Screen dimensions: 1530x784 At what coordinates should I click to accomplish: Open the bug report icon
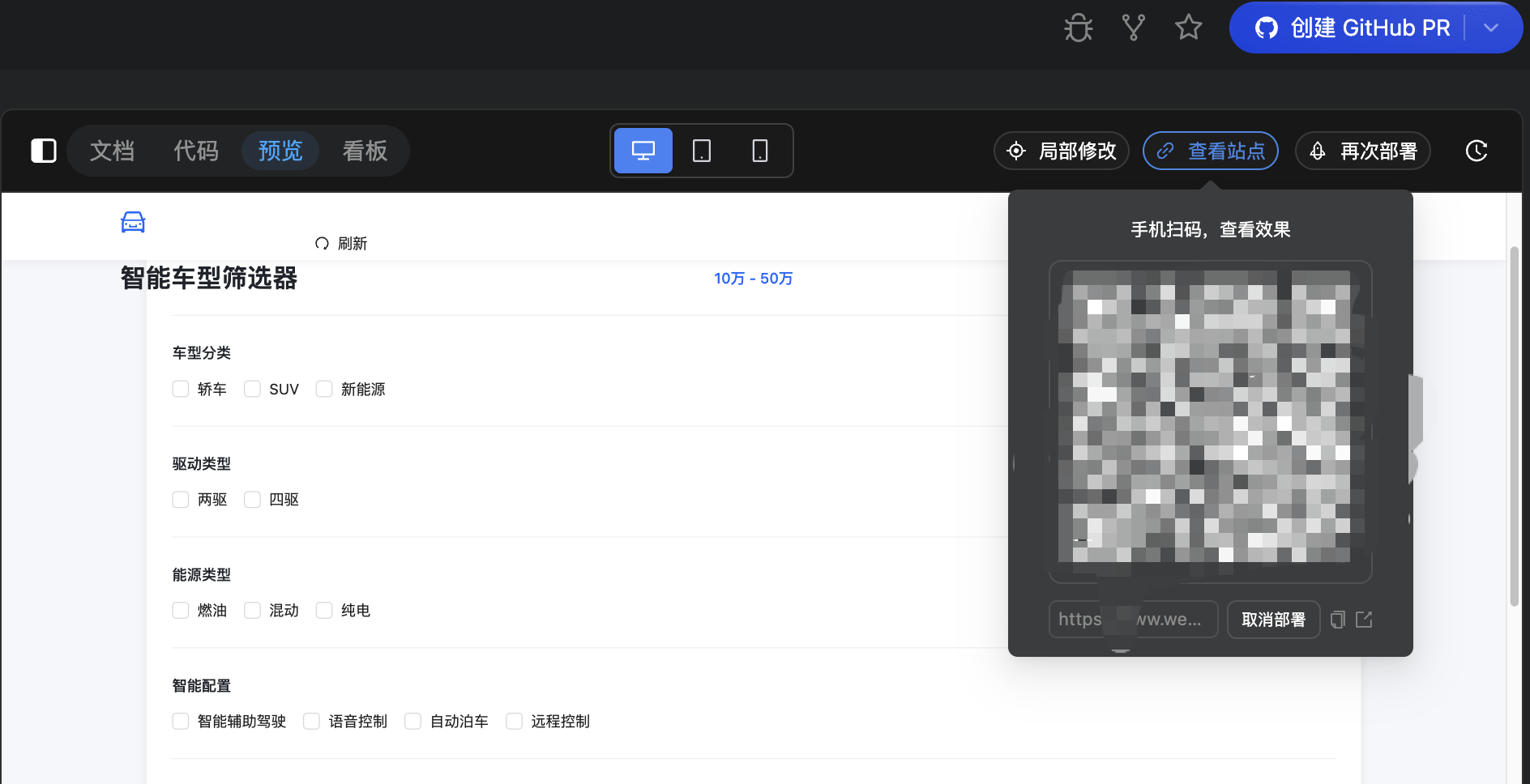point(1078,28)
